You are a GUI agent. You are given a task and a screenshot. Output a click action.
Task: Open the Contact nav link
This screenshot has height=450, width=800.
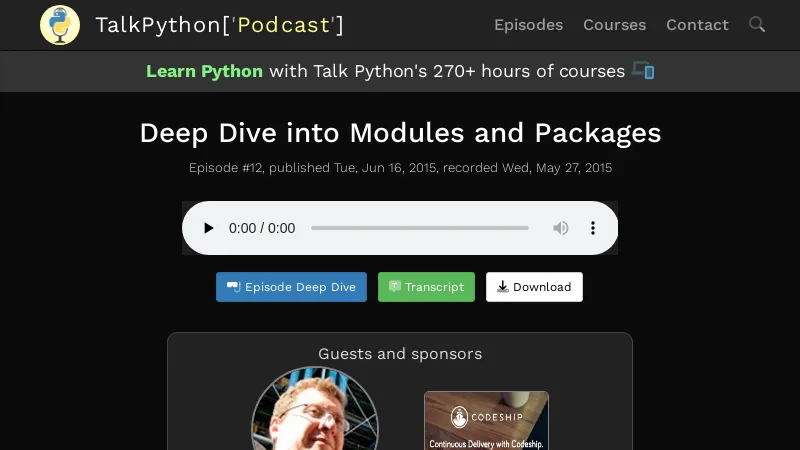pyautogui.click(x=697, y=25)
